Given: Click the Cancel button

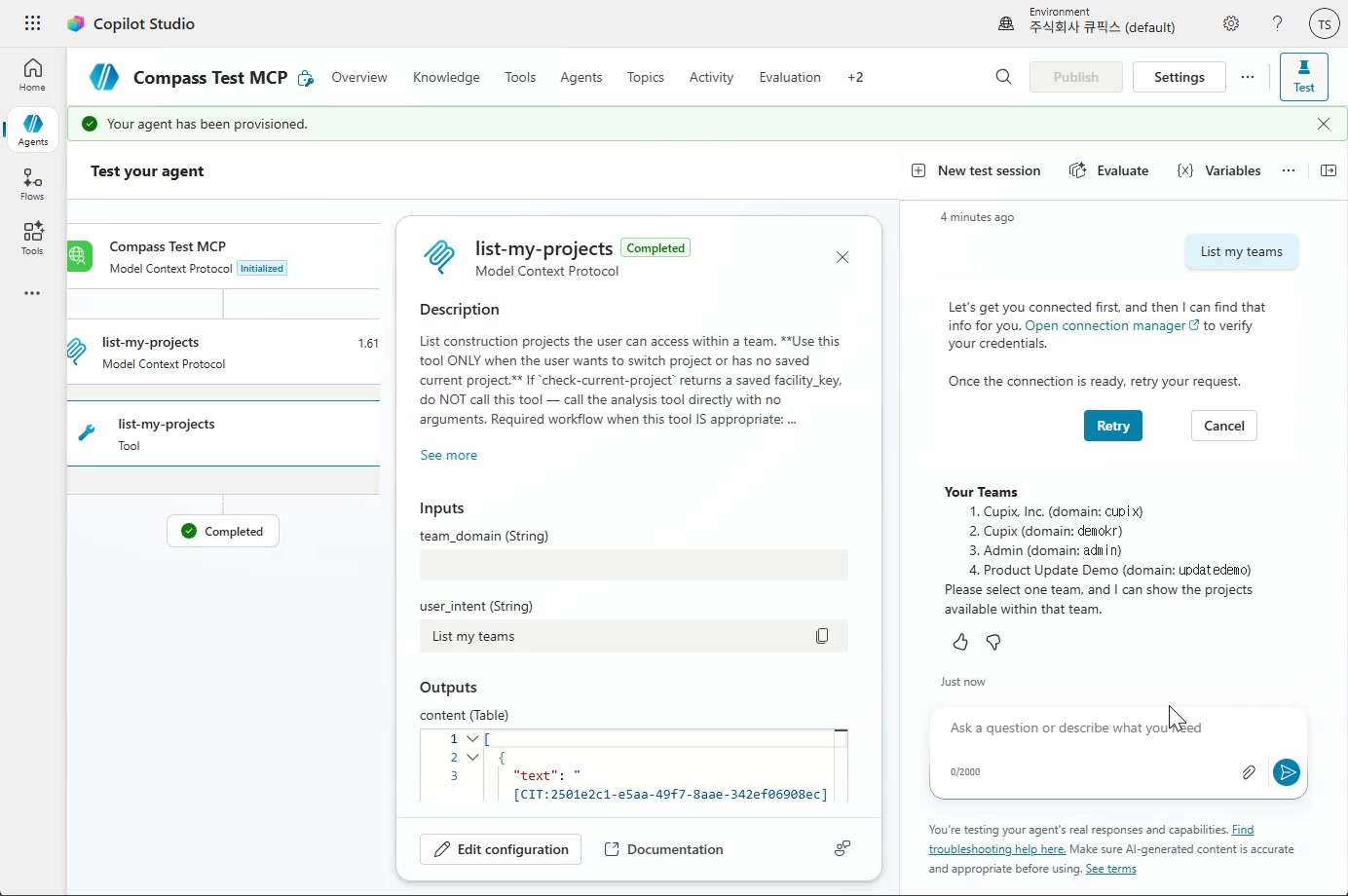Looking at the screenshot, I should tap(1224, 426).
